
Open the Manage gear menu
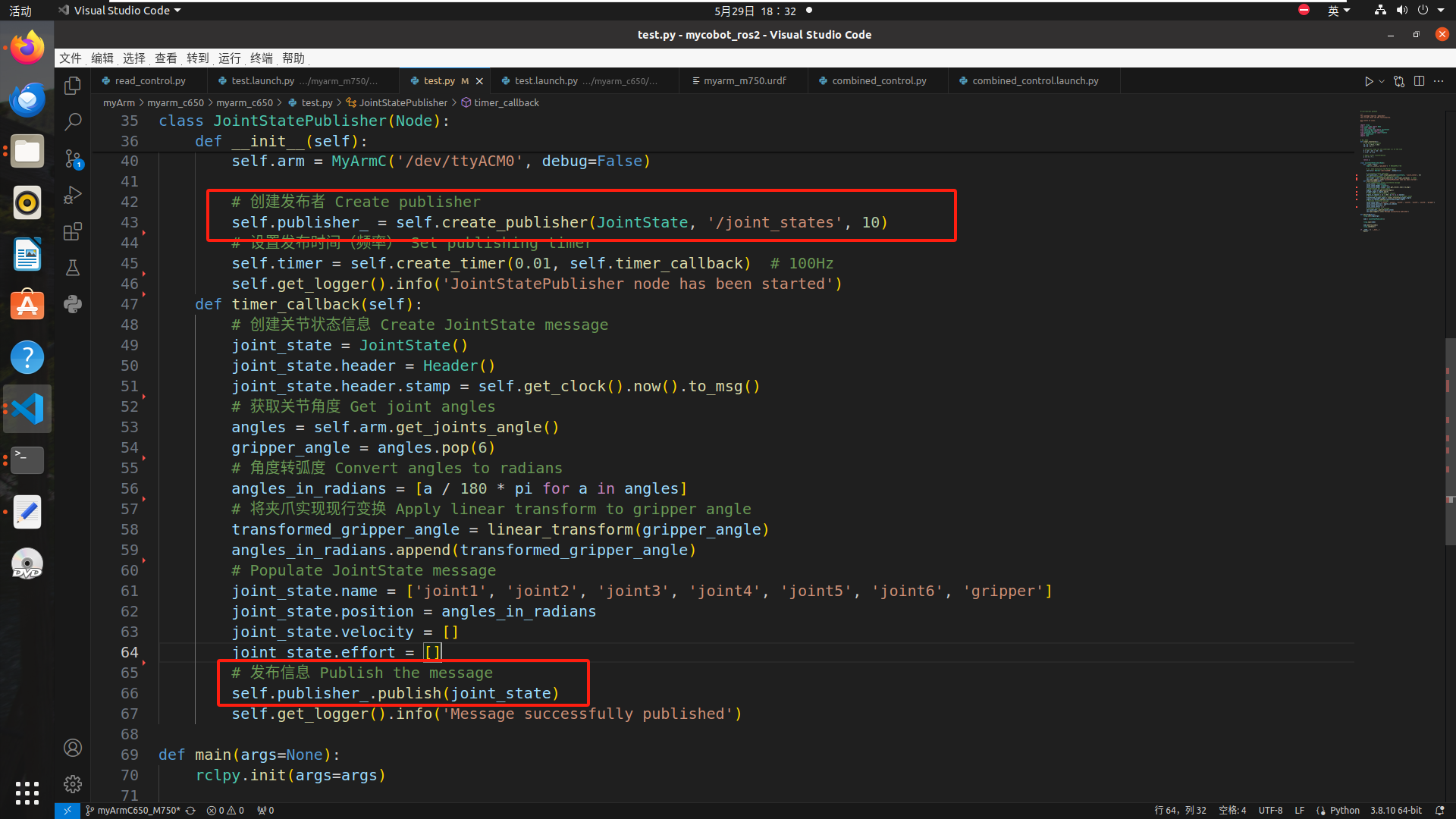[x=73, y=783]
